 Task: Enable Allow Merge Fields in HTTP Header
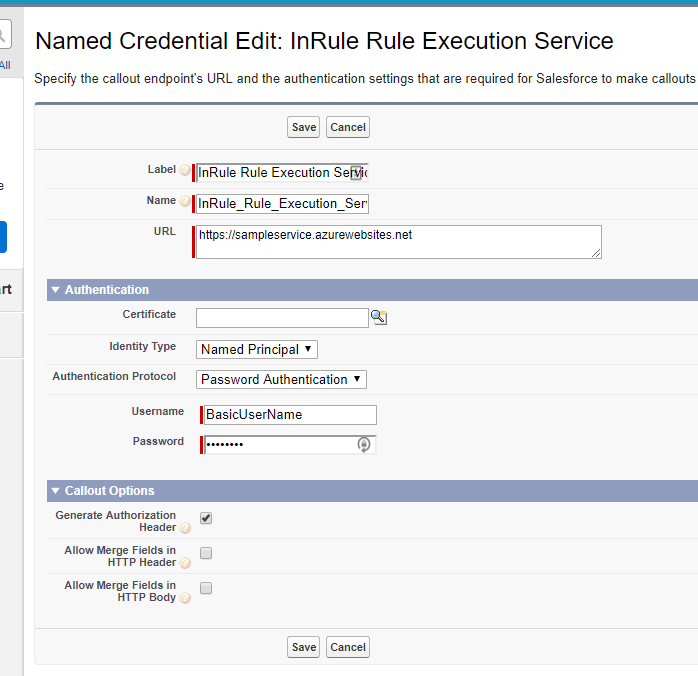pyautogui.click(x=206, y=553)
